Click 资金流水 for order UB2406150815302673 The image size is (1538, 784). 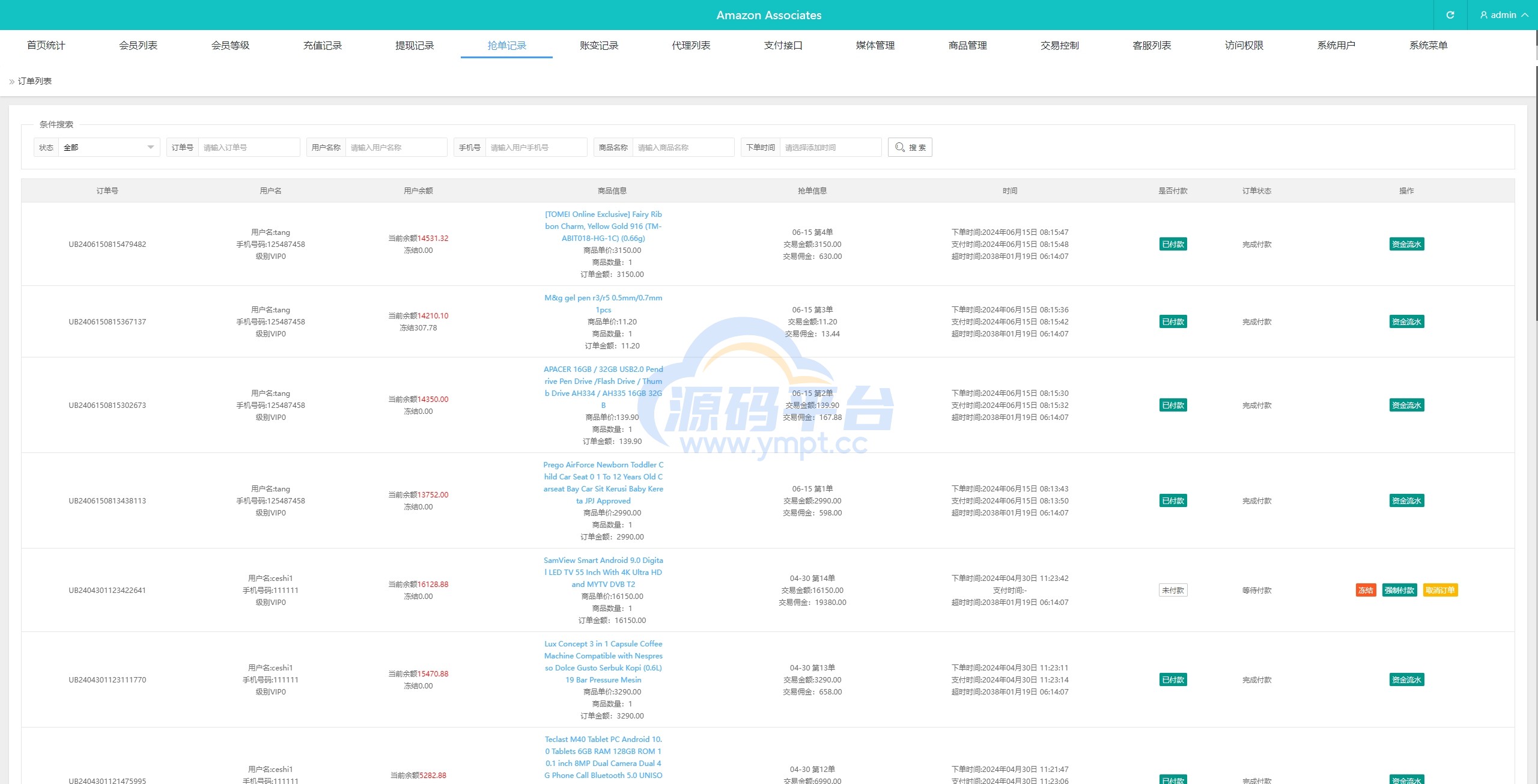pos(1406,405)
